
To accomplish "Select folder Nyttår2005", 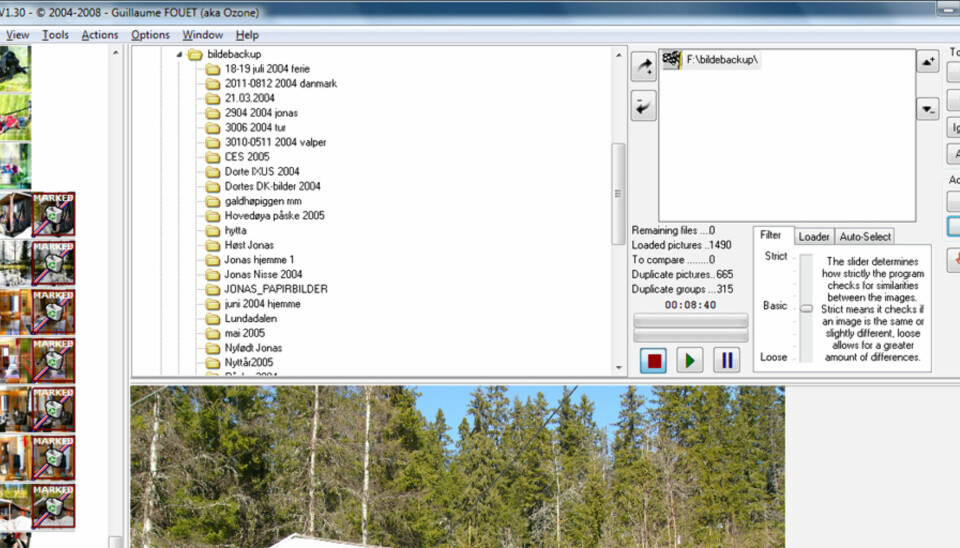I will (x=249, y=362).
